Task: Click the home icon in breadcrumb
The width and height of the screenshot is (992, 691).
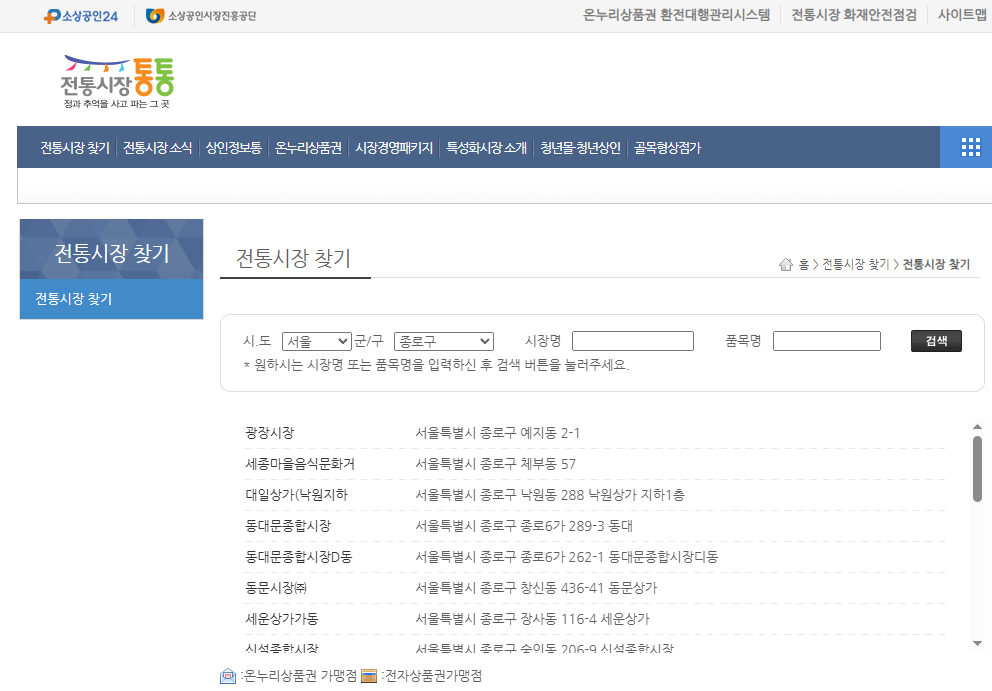Action: pos(786,265)
